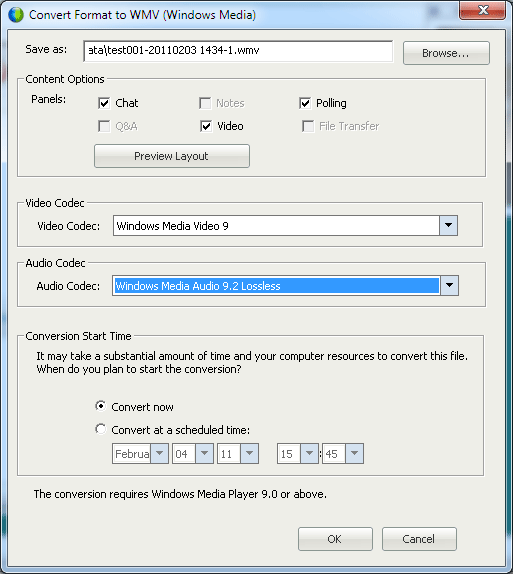Click the Cancel button
513x574 pixels.
point(419,539)
